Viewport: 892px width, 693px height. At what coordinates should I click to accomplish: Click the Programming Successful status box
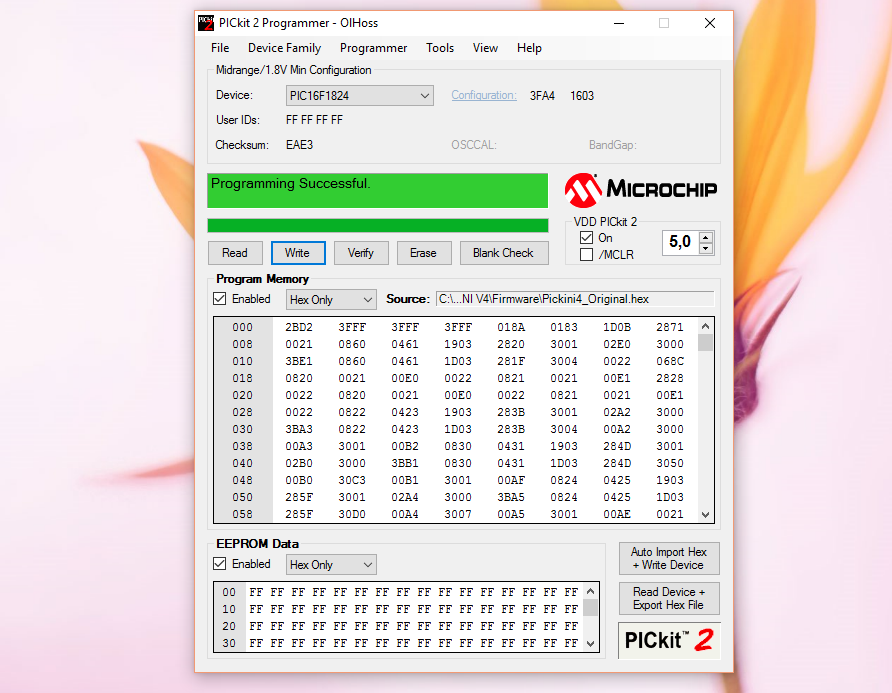pyautogui.click(x=378, y=191)
